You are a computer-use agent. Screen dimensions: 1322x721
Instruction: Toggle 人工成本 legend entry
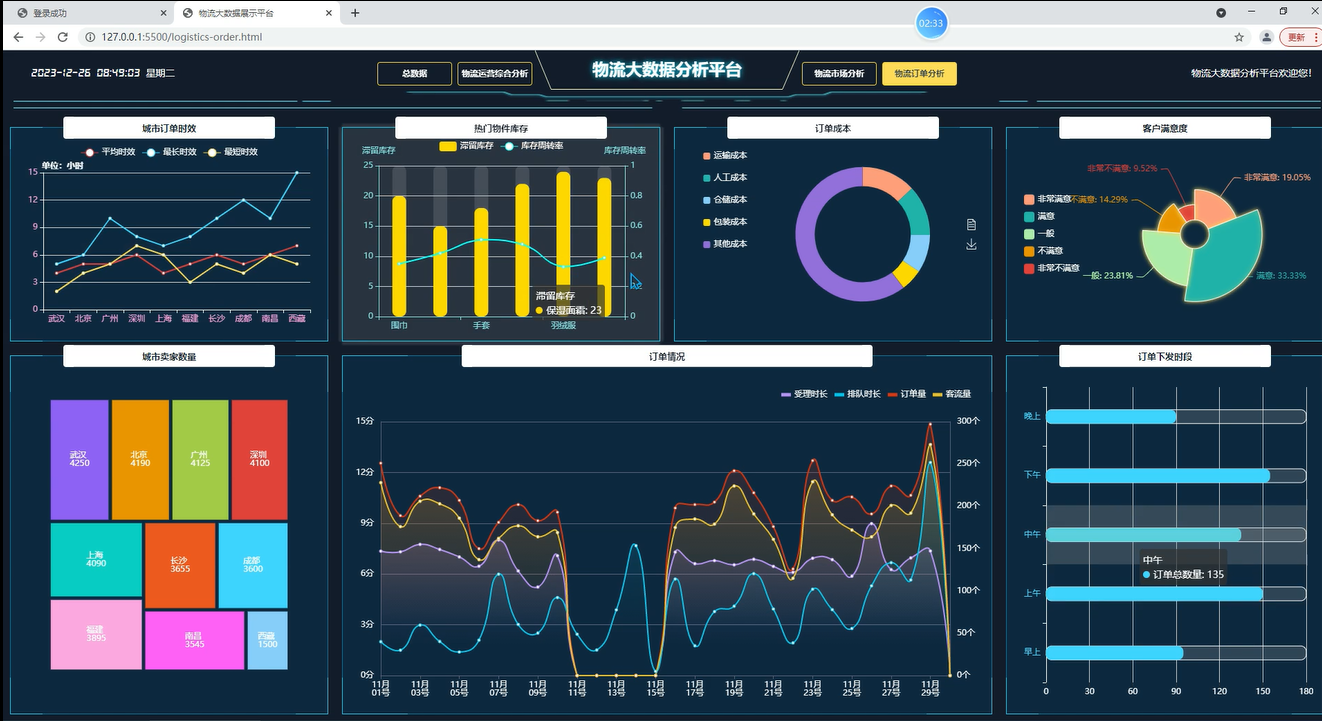point(727,178)
